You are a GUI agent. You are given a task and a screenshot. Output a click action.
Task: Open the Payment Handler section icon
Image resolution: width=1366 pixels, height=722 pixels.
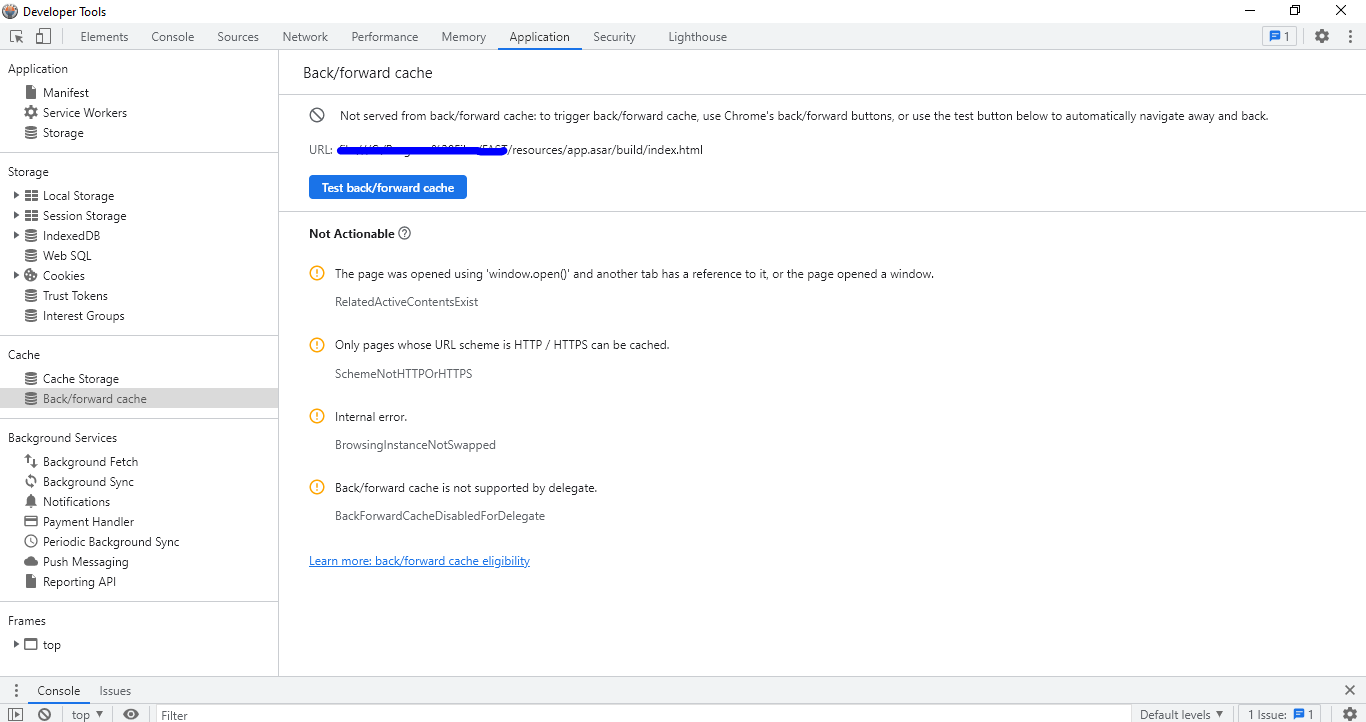coord(31,521)
